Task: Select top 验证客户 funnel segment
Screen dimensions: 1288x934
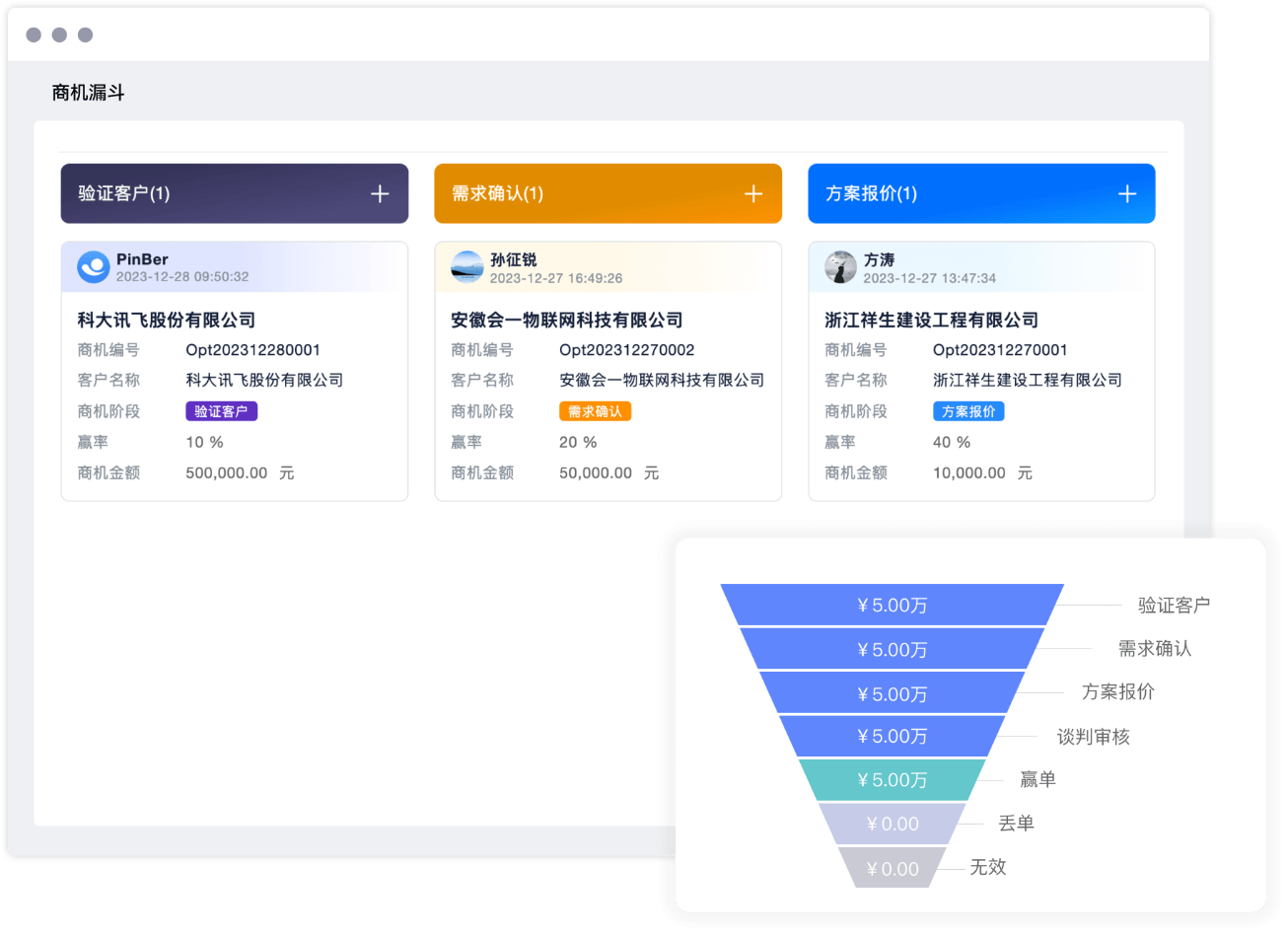Action: [x=892, y=605]
